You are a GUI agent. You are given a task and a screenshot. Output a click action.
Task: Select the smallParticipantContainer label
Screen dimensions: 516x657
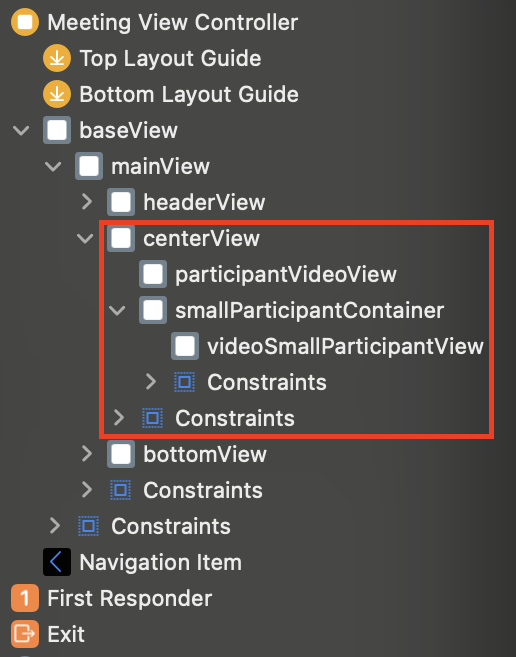pos(309,310)
